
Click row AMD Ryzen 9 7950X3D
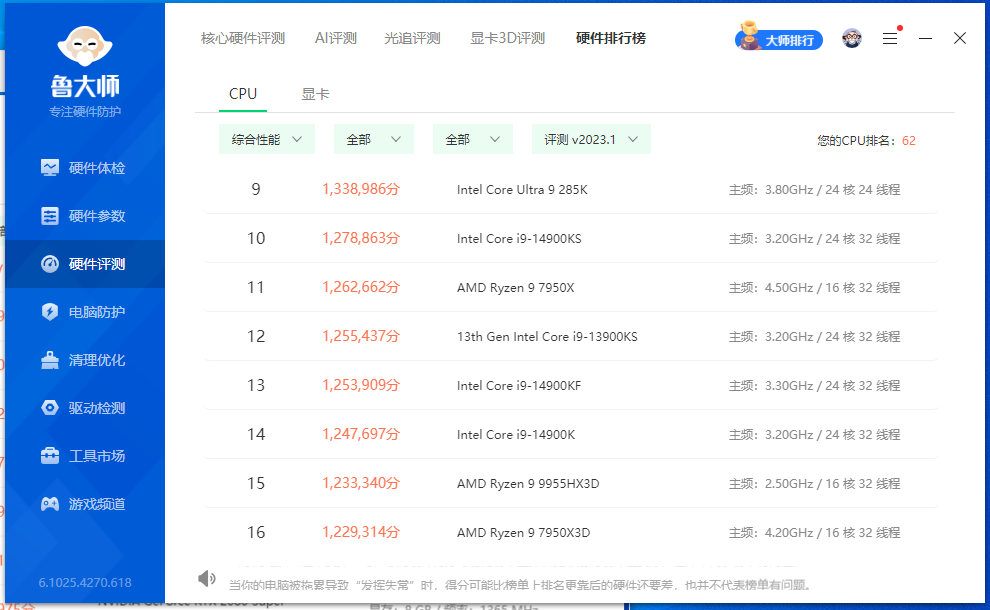(x=571, y=532)
